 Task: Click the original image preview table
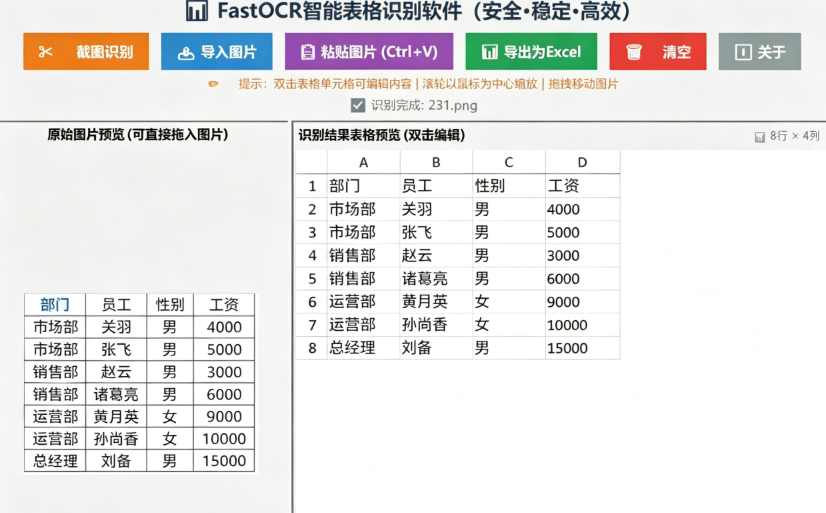[140, 383]
